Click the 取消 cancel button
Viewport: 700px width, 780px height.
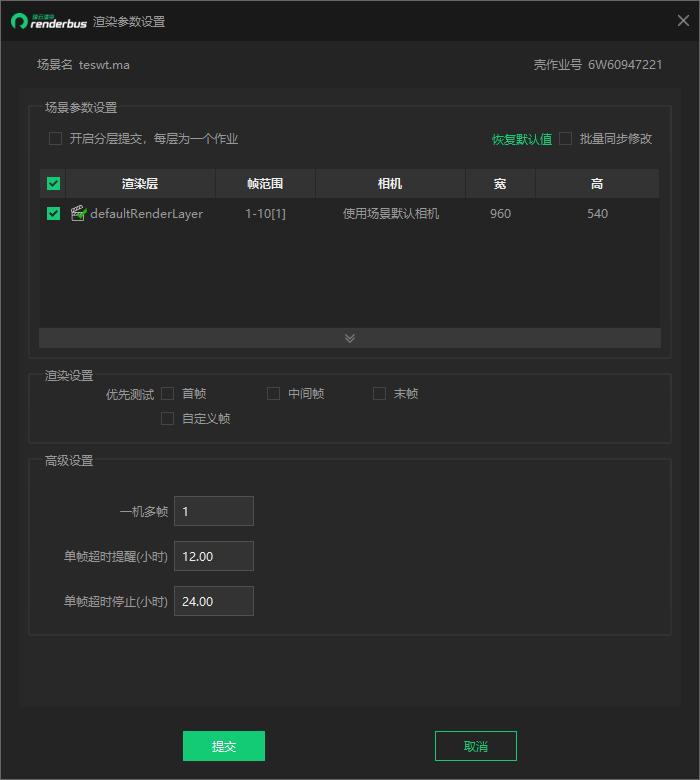pyautogui.click(x=476, y=746)
